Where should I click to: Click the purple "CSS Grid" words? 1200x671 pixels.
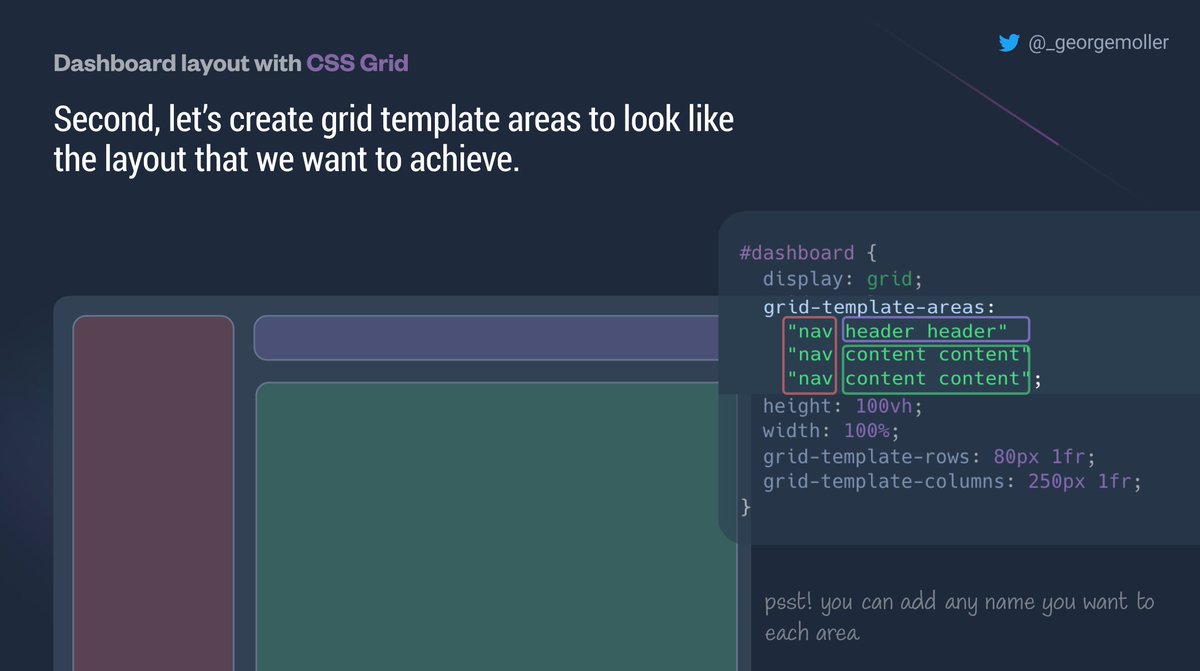[357, 64]
